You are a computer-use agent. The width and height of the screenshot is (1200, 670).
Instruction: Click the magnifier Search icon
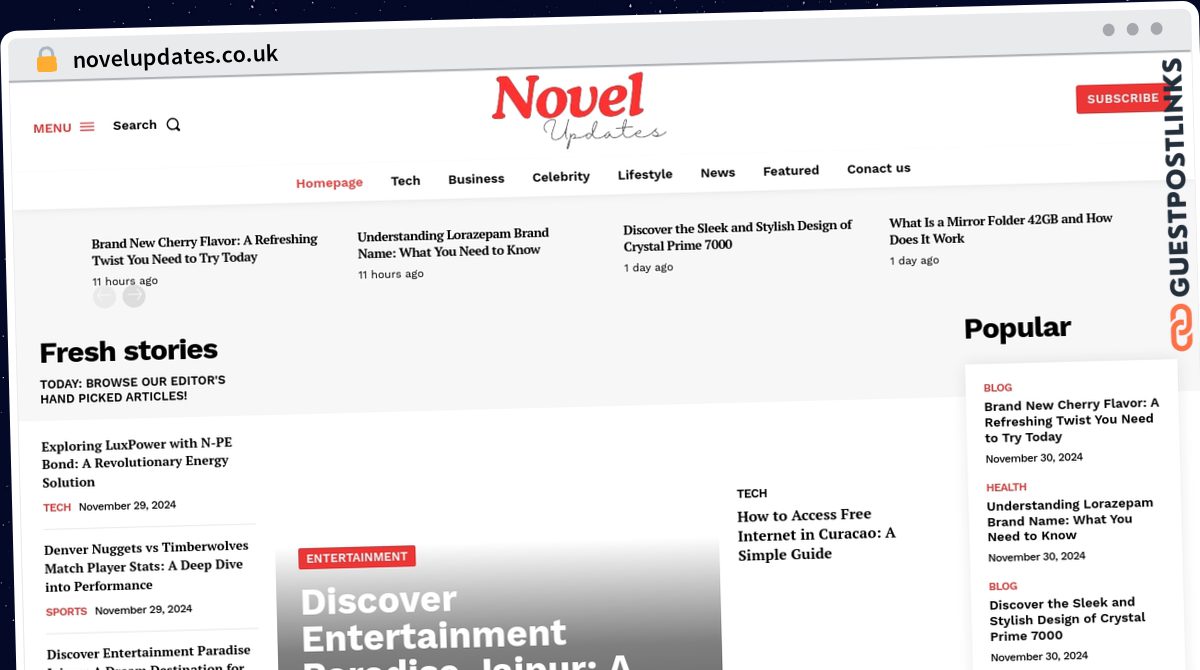[x=173, y=125]
